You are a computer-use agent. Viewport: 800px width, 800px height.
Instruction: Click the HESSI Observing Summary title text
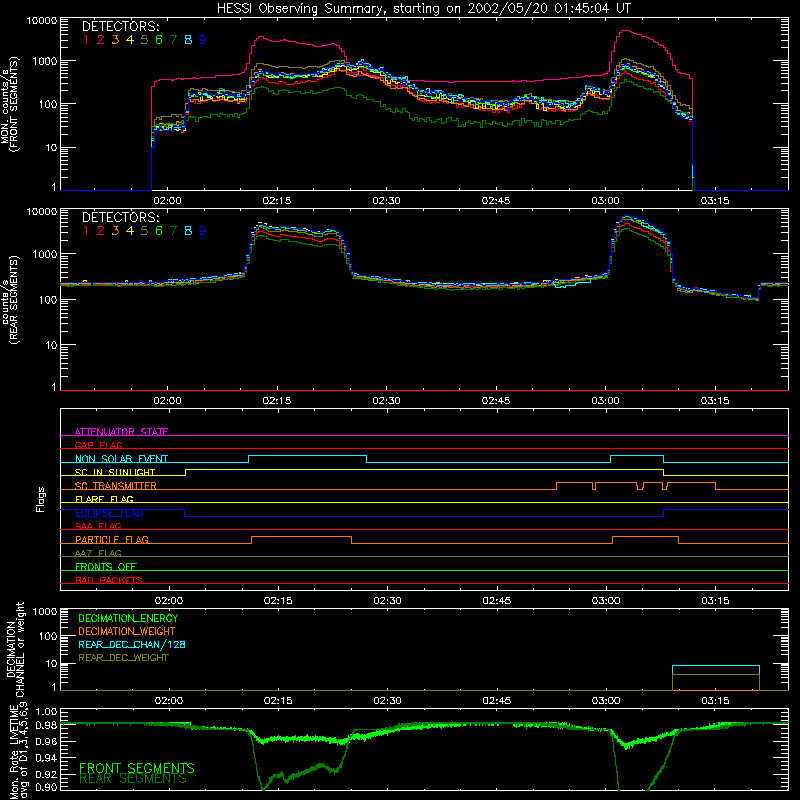[x=423, y=9]
